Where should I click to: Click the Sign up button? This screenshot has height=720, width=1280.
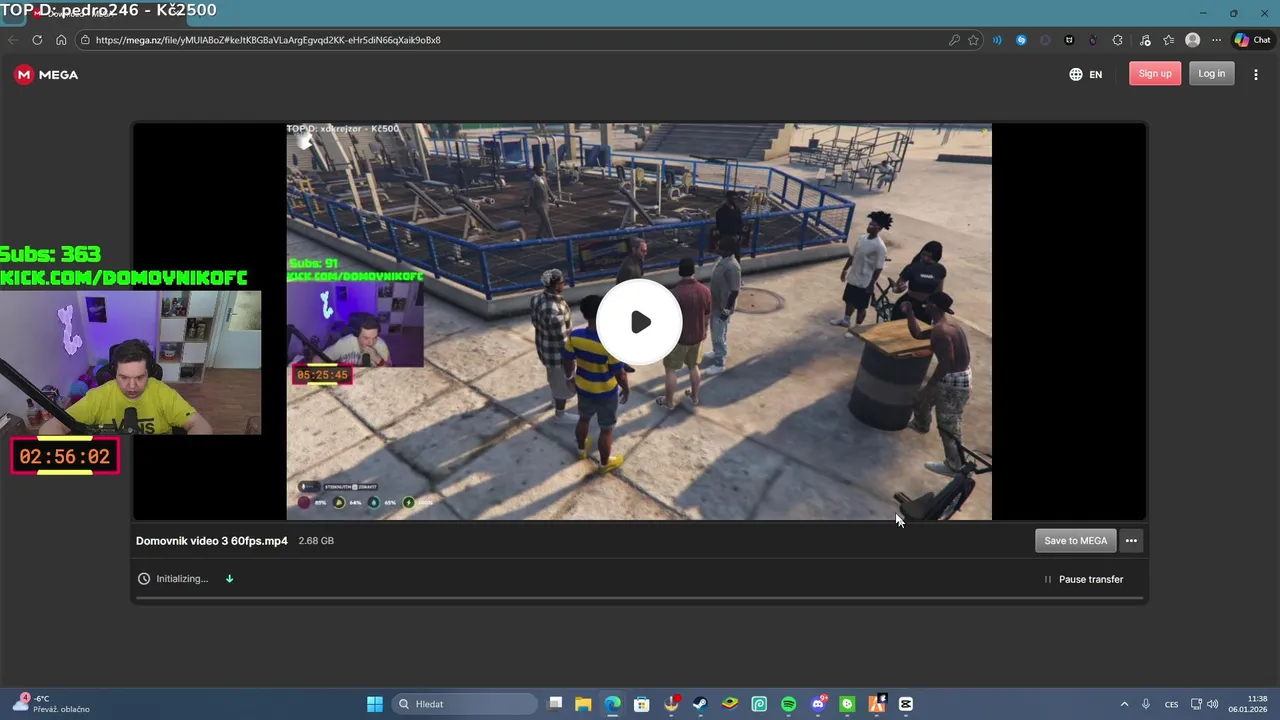pyautogui.click(x=1155, y=73)
